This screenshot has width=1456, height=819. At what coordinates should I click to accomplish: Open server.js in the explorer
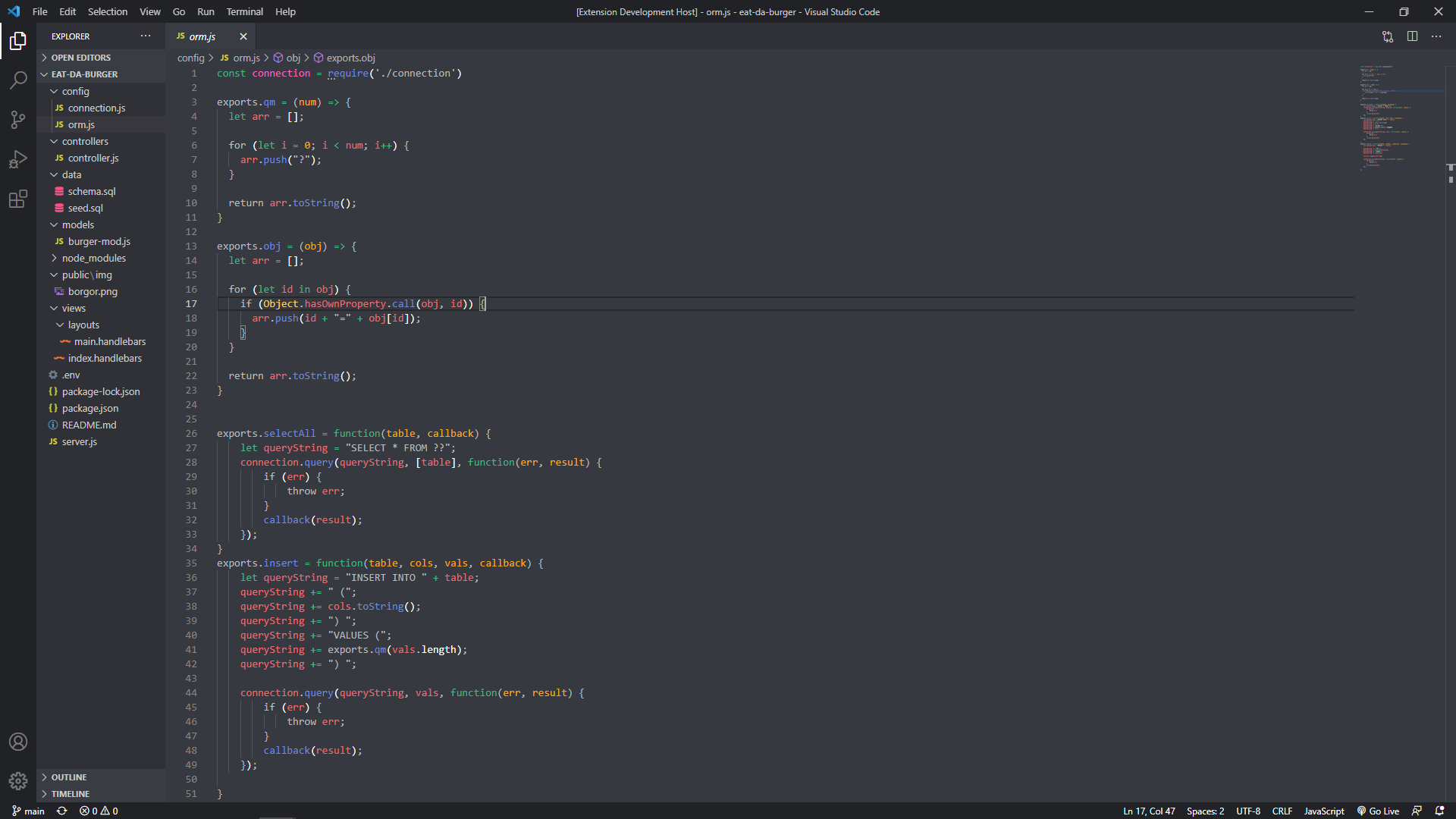(79, 441)
